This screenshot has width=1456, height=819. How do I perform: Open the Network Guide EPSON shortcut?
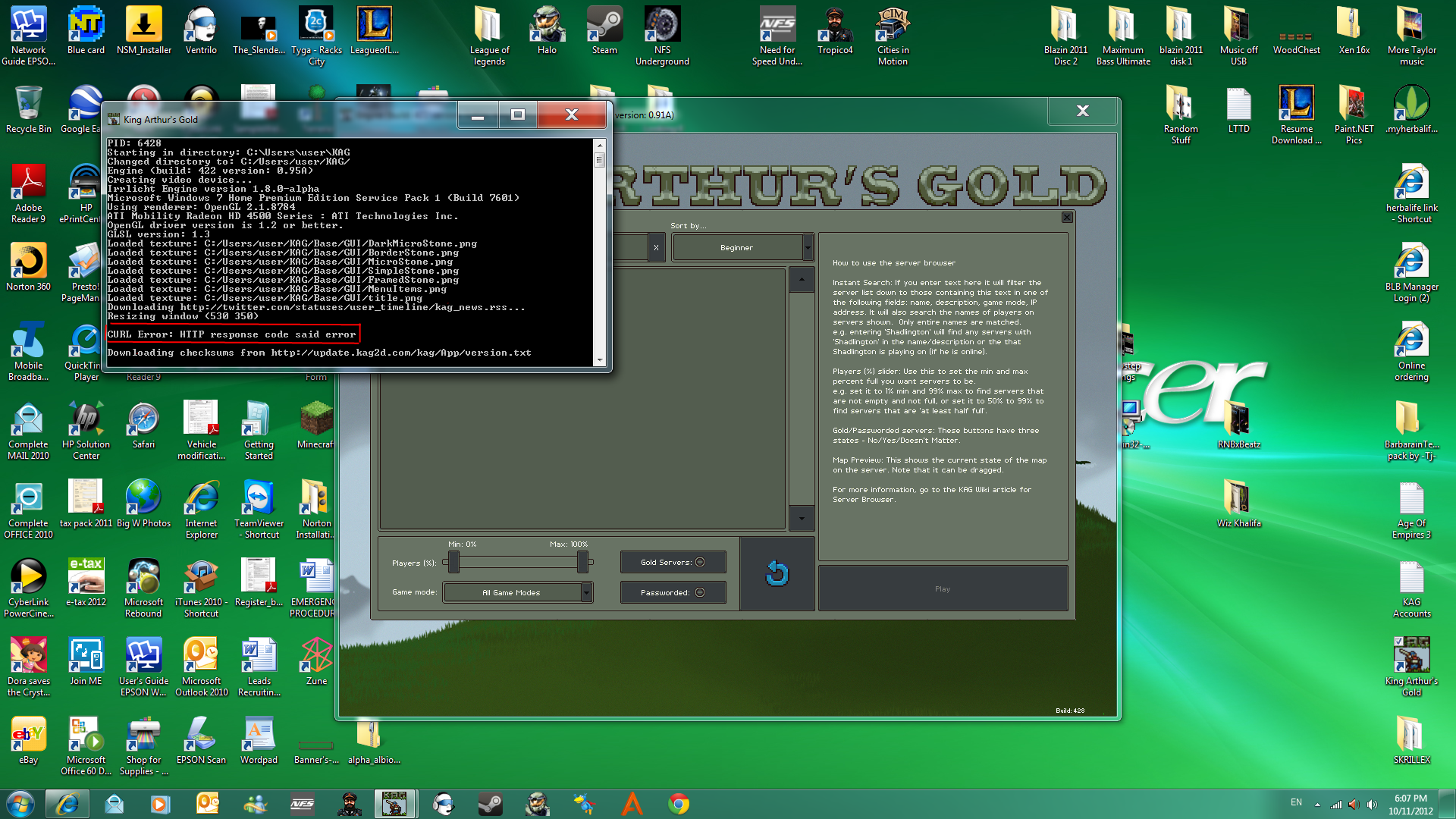click(29, 35)
